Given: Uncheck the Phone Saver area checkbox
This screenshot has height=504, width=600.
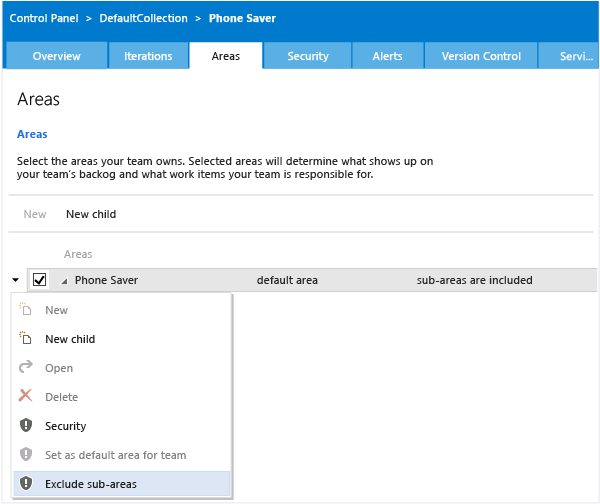Looking at the screenshot, I should 39,280.
